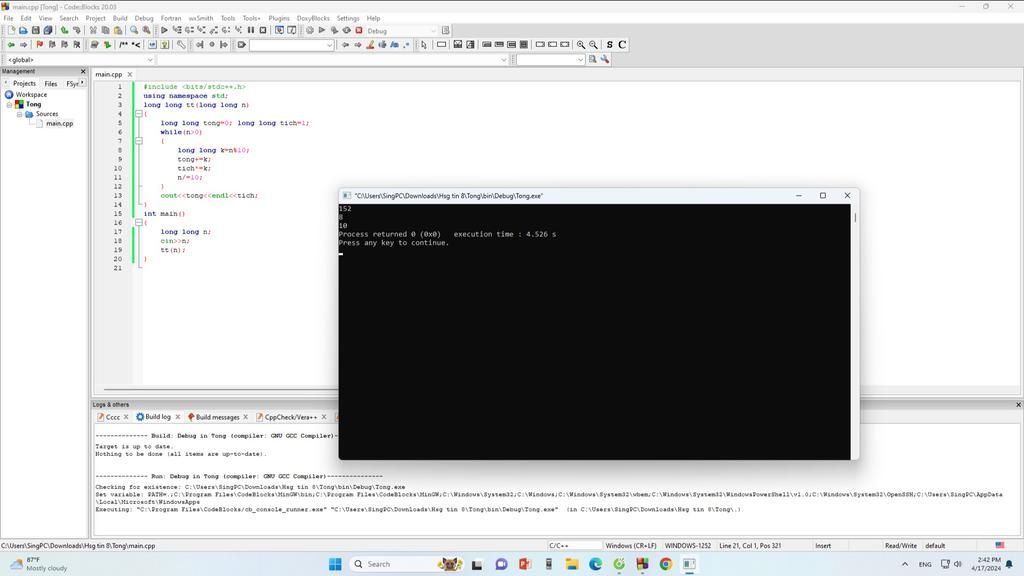Click the Windows Start button
The height and width of the screenshot is (576, 1024).
pyautogui.click(x=335, y=564)
